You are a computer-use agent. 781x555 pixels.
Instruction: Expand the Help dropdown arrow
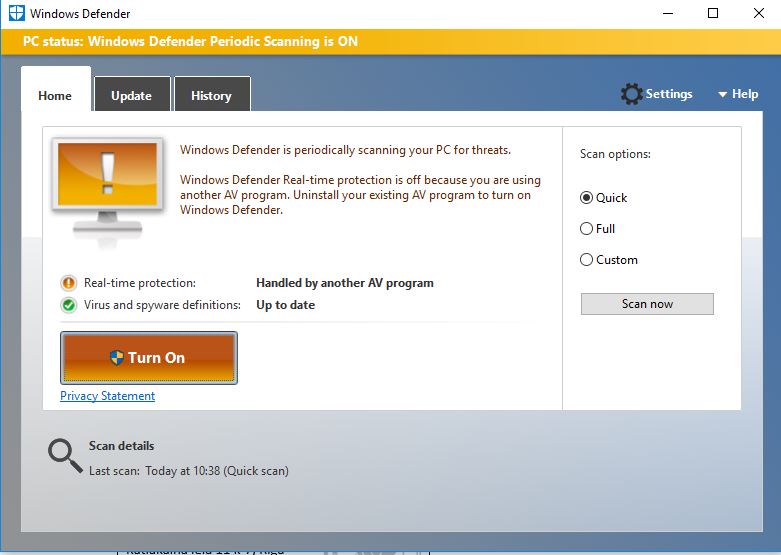coord(722,94)
